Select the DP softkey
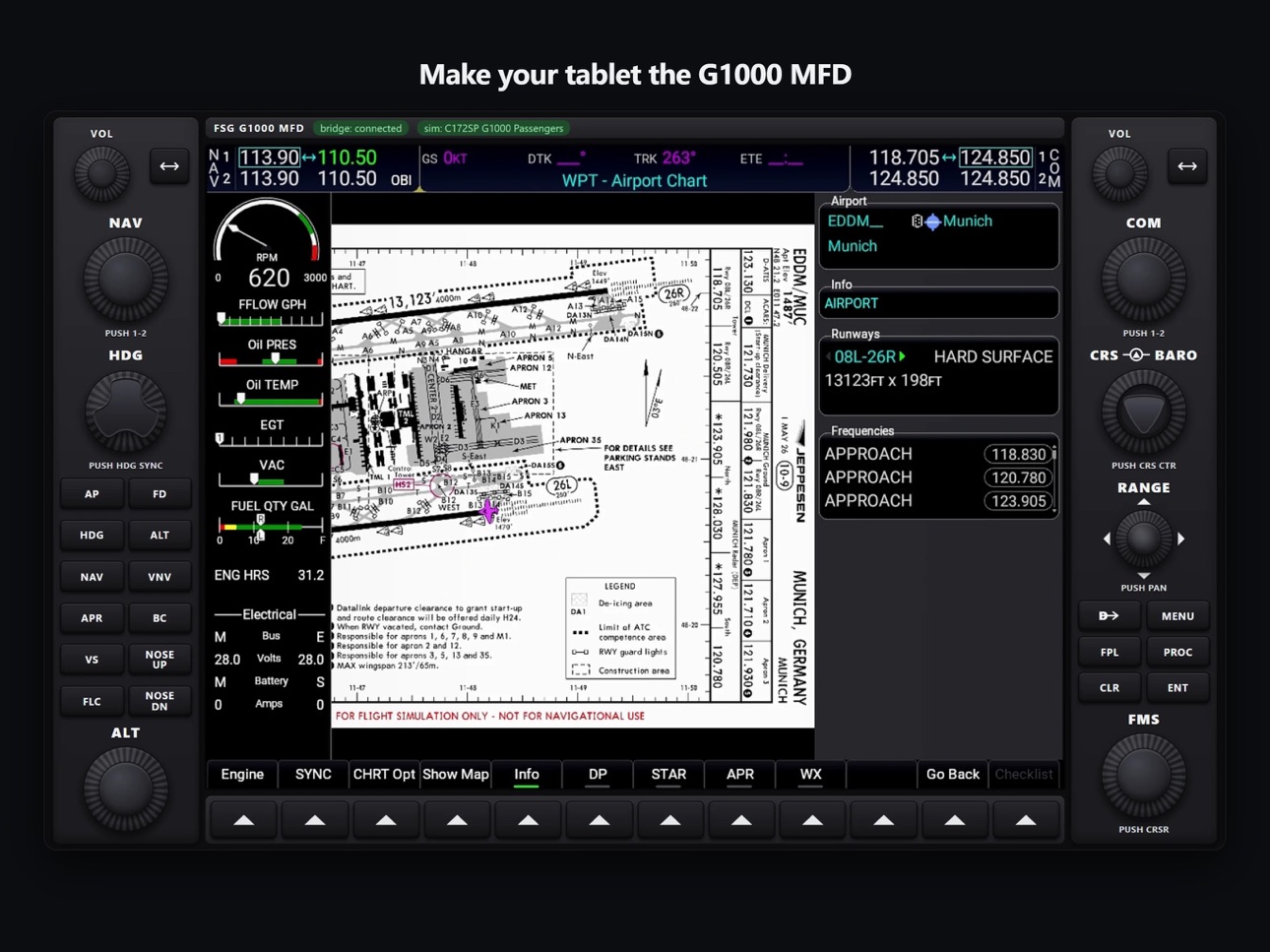The width and height of the screenshot is (1270, 952). pyautogui.click(x=598, y=775)
